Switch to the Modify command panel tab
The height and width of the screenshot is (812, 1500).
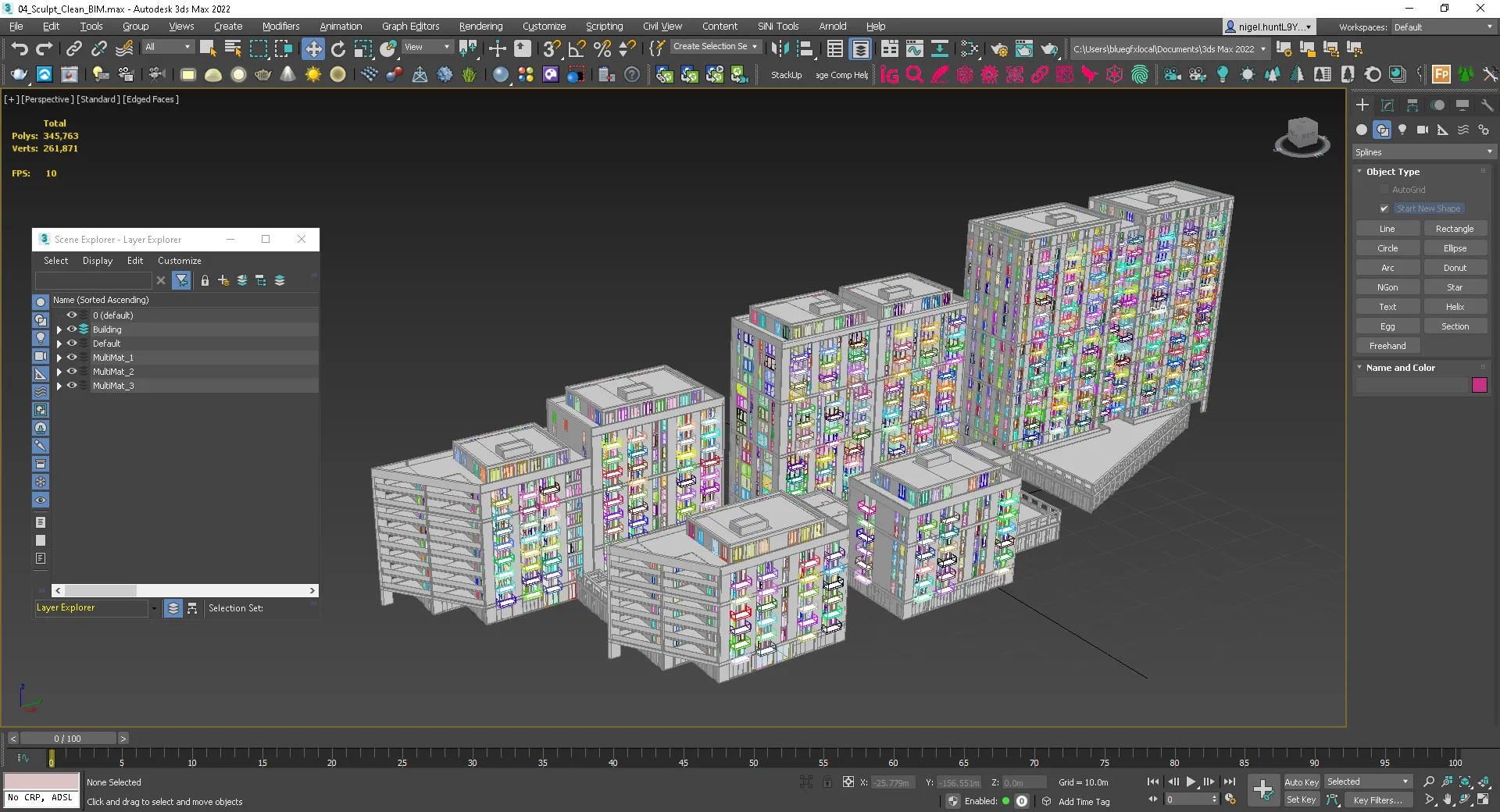1387,105
